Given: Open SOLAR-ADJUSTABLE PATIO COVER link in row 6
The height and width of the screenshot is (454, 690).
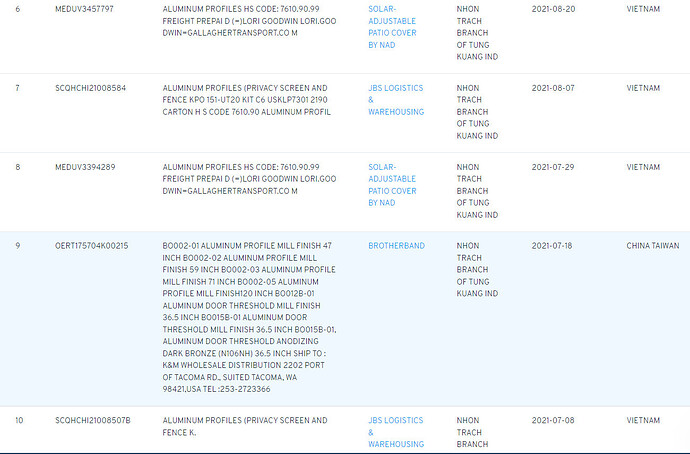Looking at the screenshot, I should click(x=392, y=27).
